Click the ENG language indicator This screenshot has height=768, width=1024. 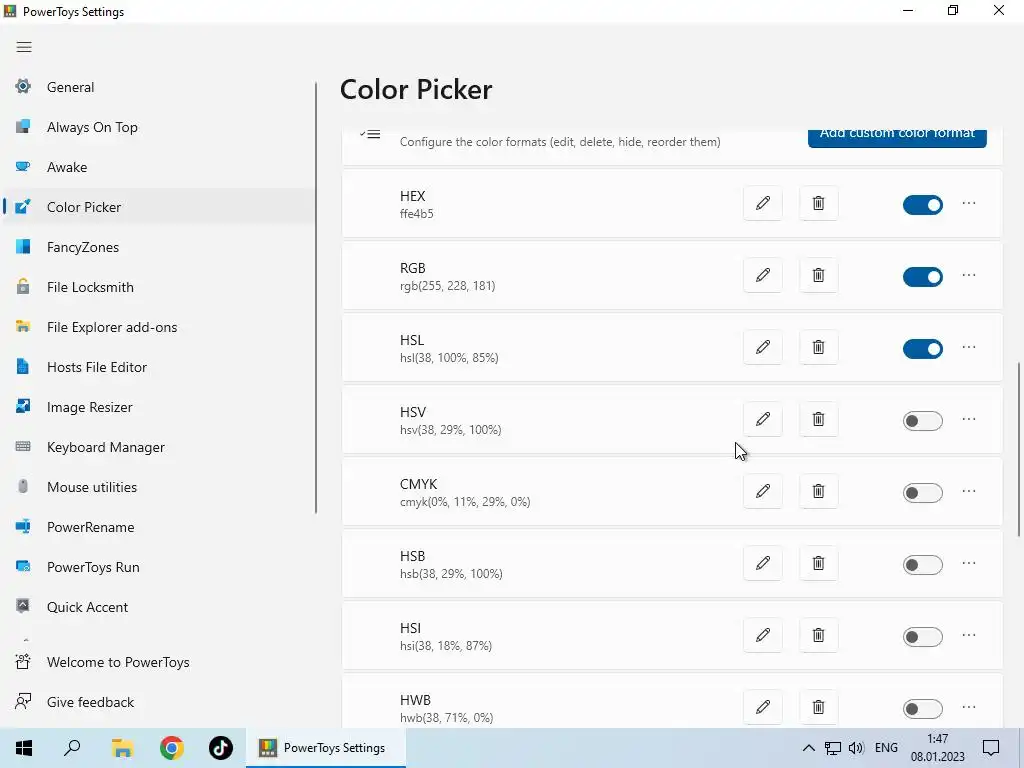coord(886,748)
